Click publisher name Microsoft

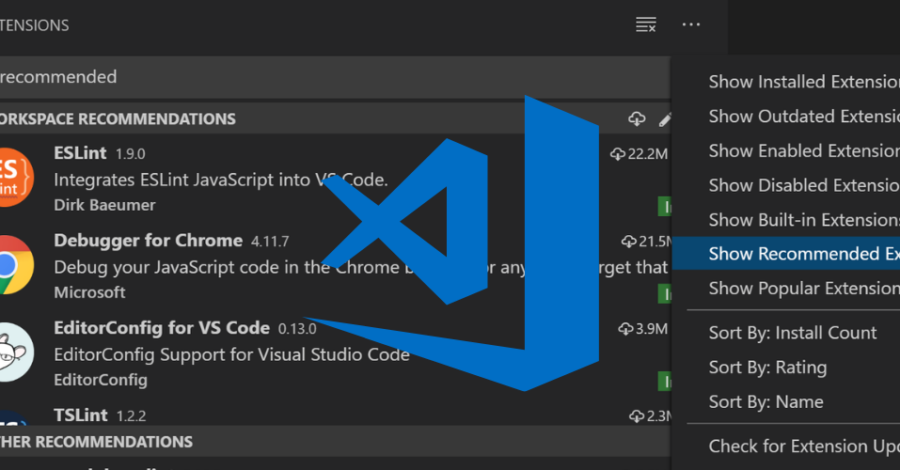click(x=90, y=293)
